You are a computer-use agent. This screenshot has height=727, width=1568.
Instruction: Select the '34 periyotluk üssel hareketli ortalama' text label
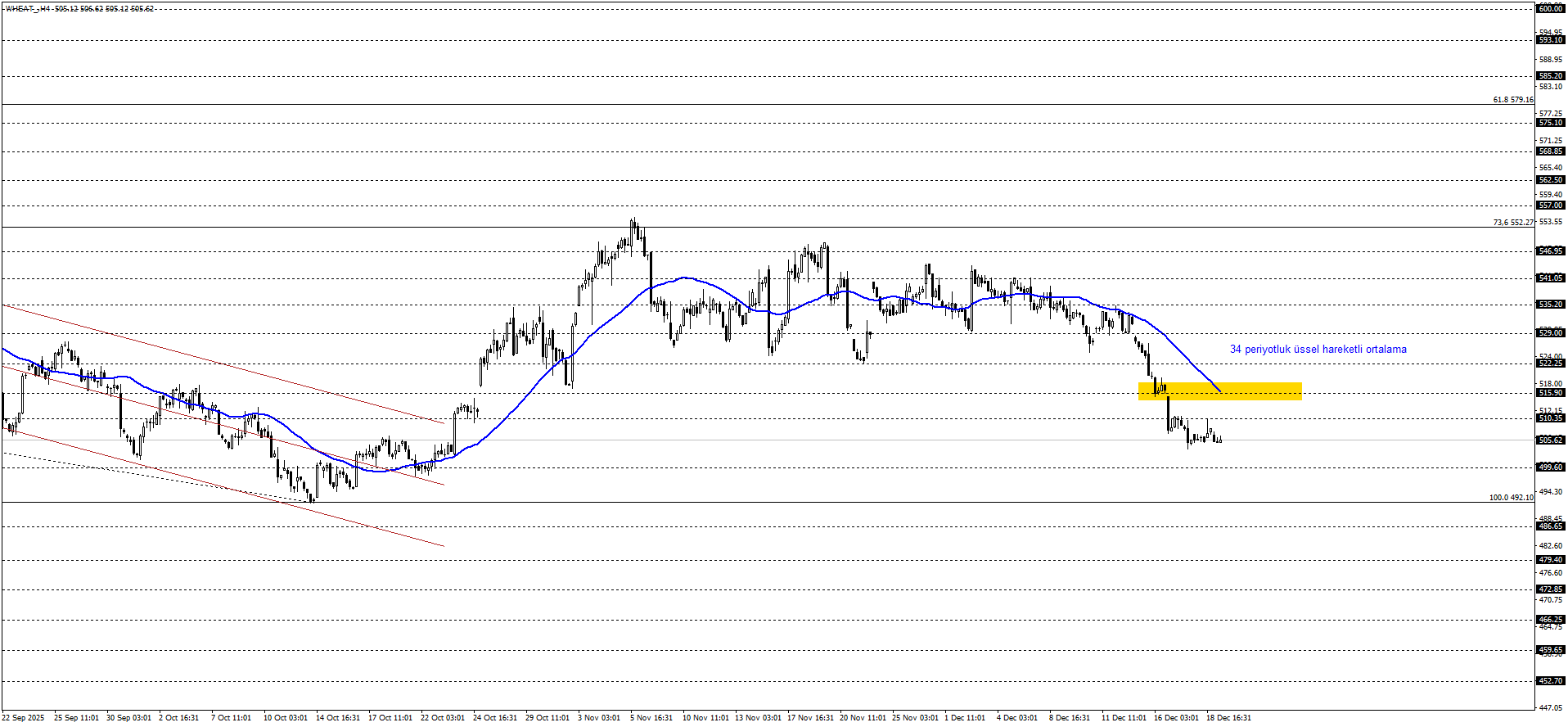pos(1318,350)
